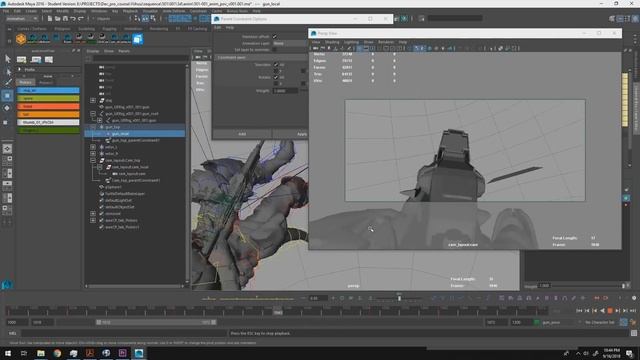Jump to start of playback range
640x360 pixels.
point(579,311)
